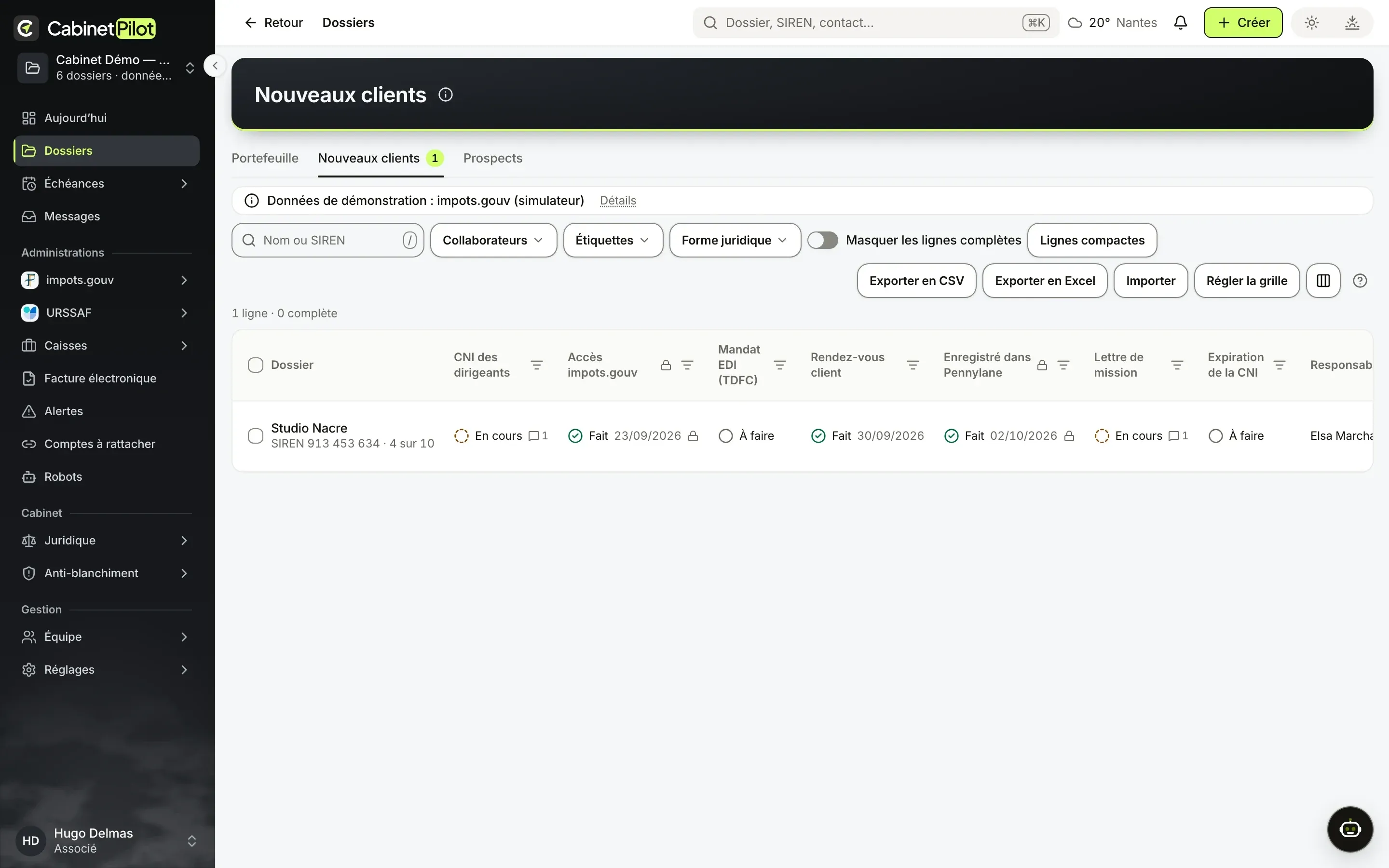This screenshot has height=868, width=1389.
Task: Open the column layout icon button
Action: (x=1323, y=281)
